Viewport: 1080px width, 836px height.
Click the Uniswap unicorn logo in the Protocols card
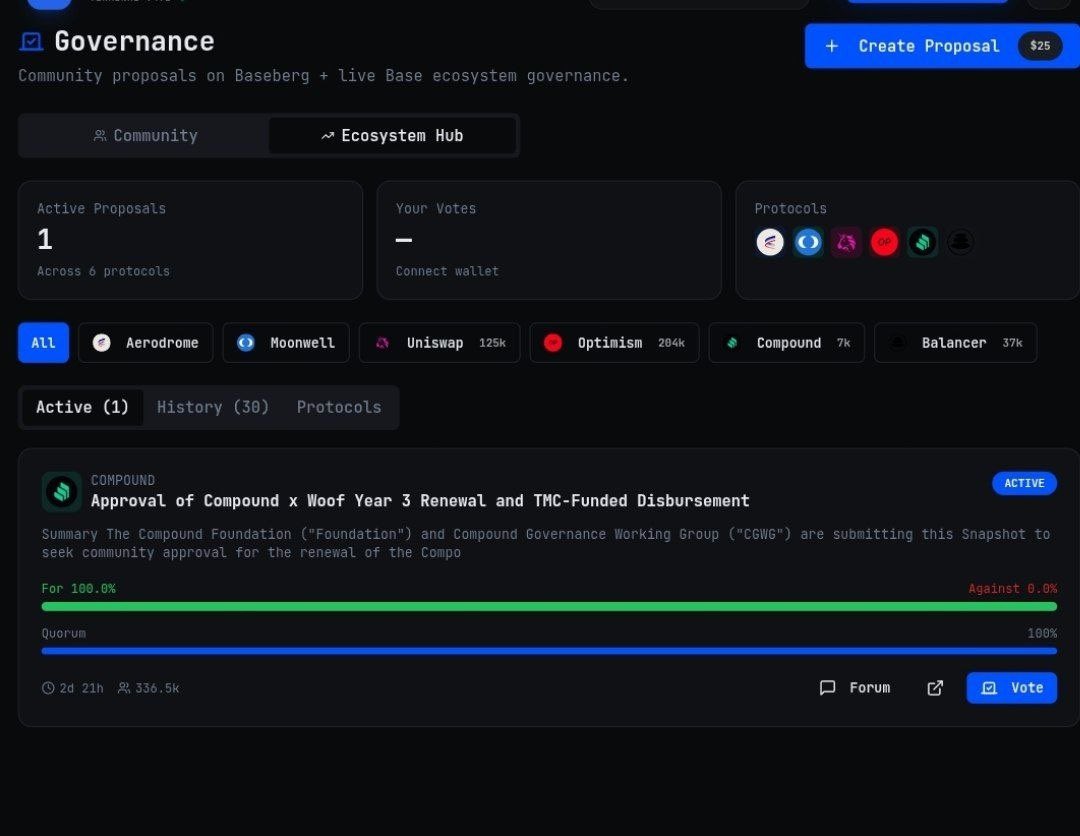[846, 242]
